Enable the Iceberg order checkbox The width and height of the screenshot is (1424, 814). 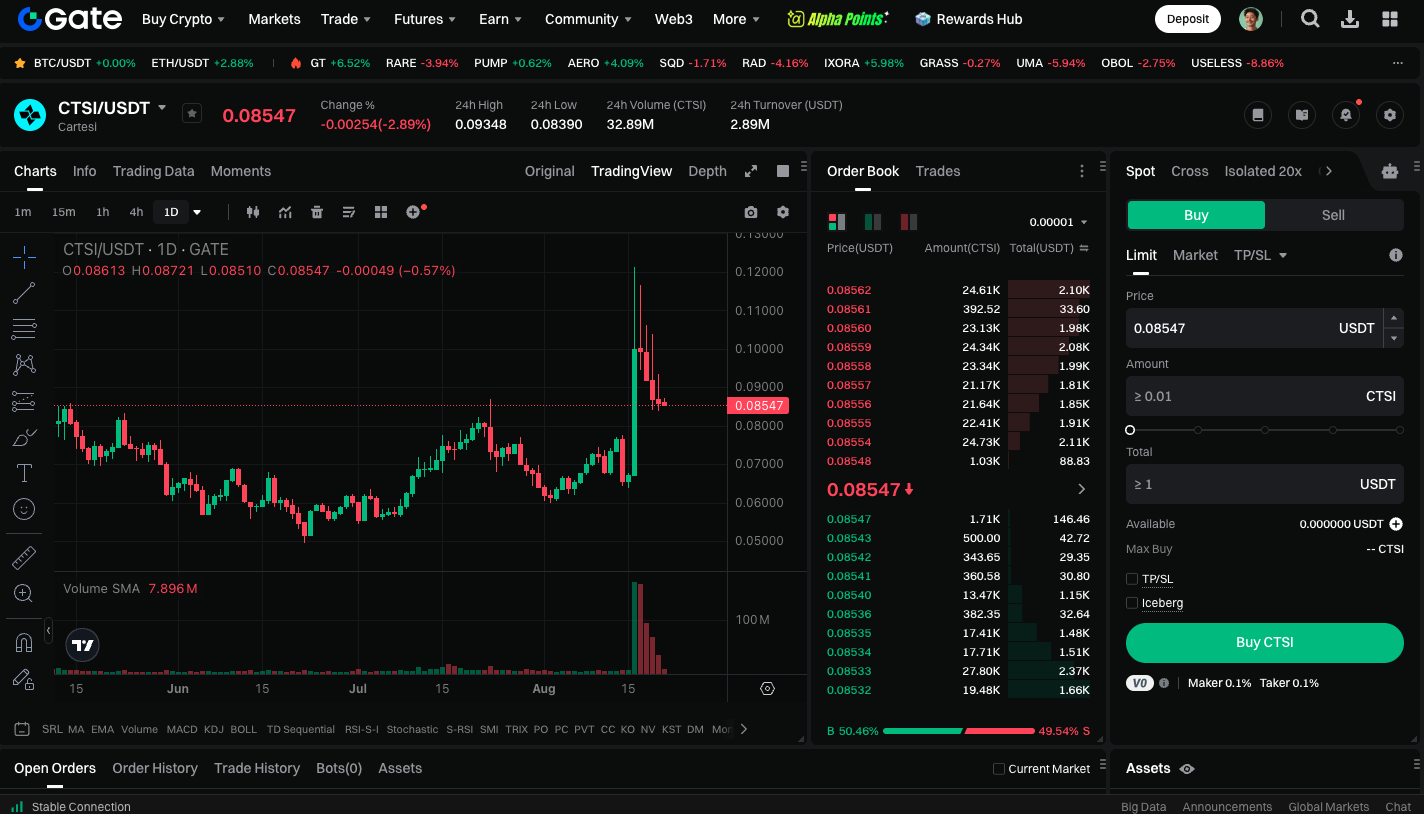click(x=1132, y=603)
